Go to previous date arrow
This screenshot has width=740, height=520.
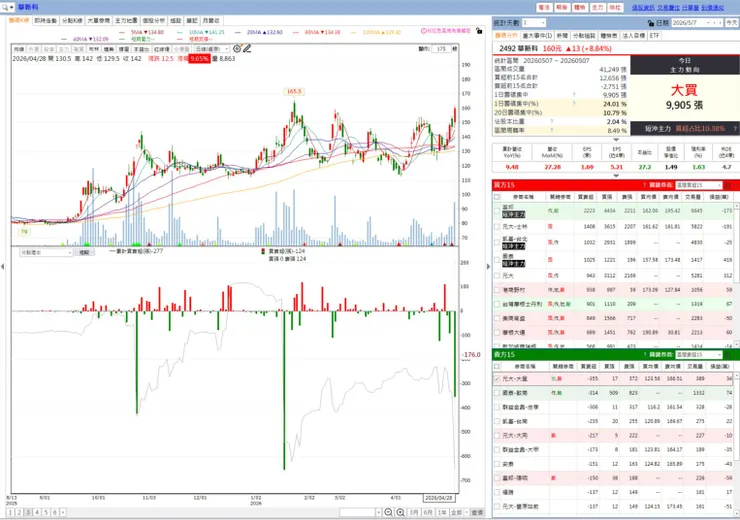point(715,23)
